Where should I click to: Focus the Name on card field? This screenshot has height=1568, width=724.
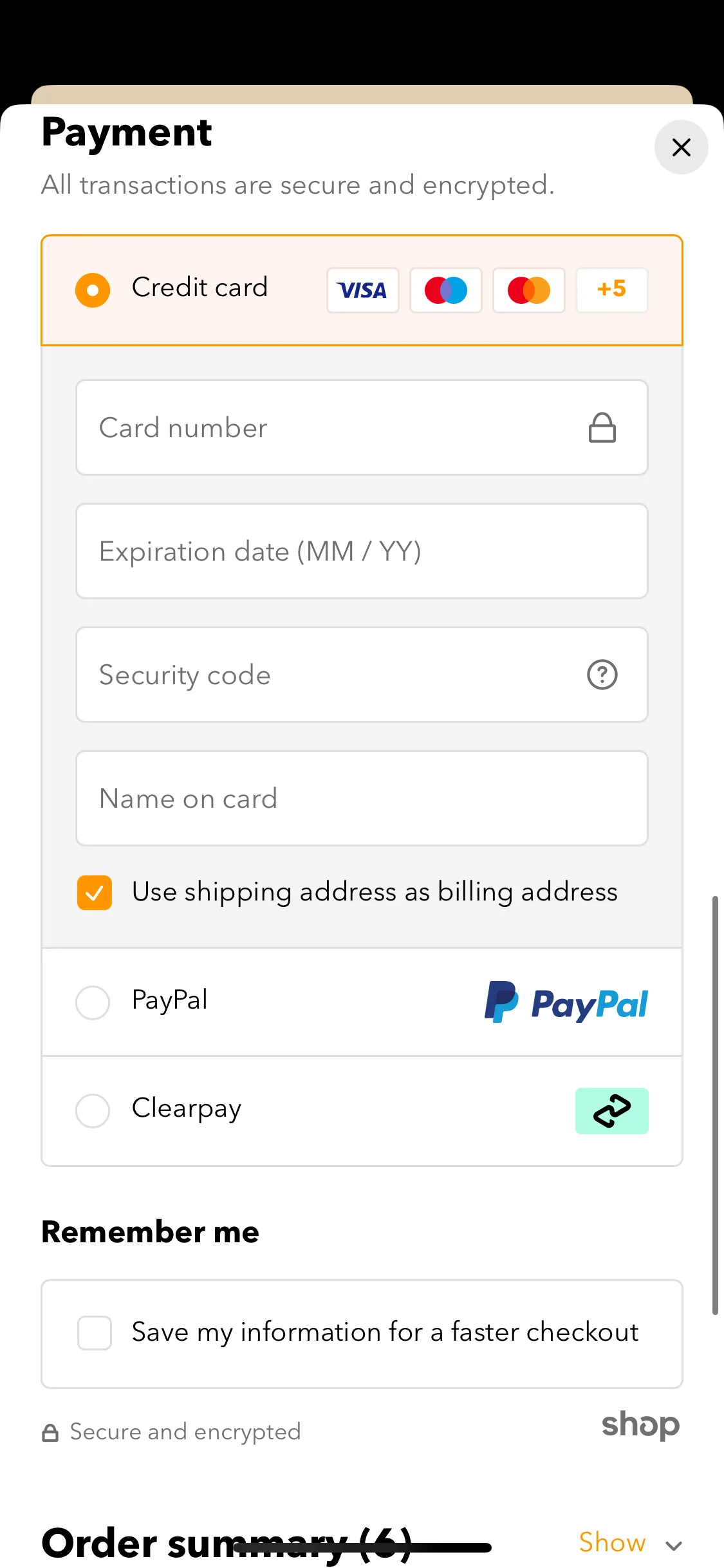point(362,798)
